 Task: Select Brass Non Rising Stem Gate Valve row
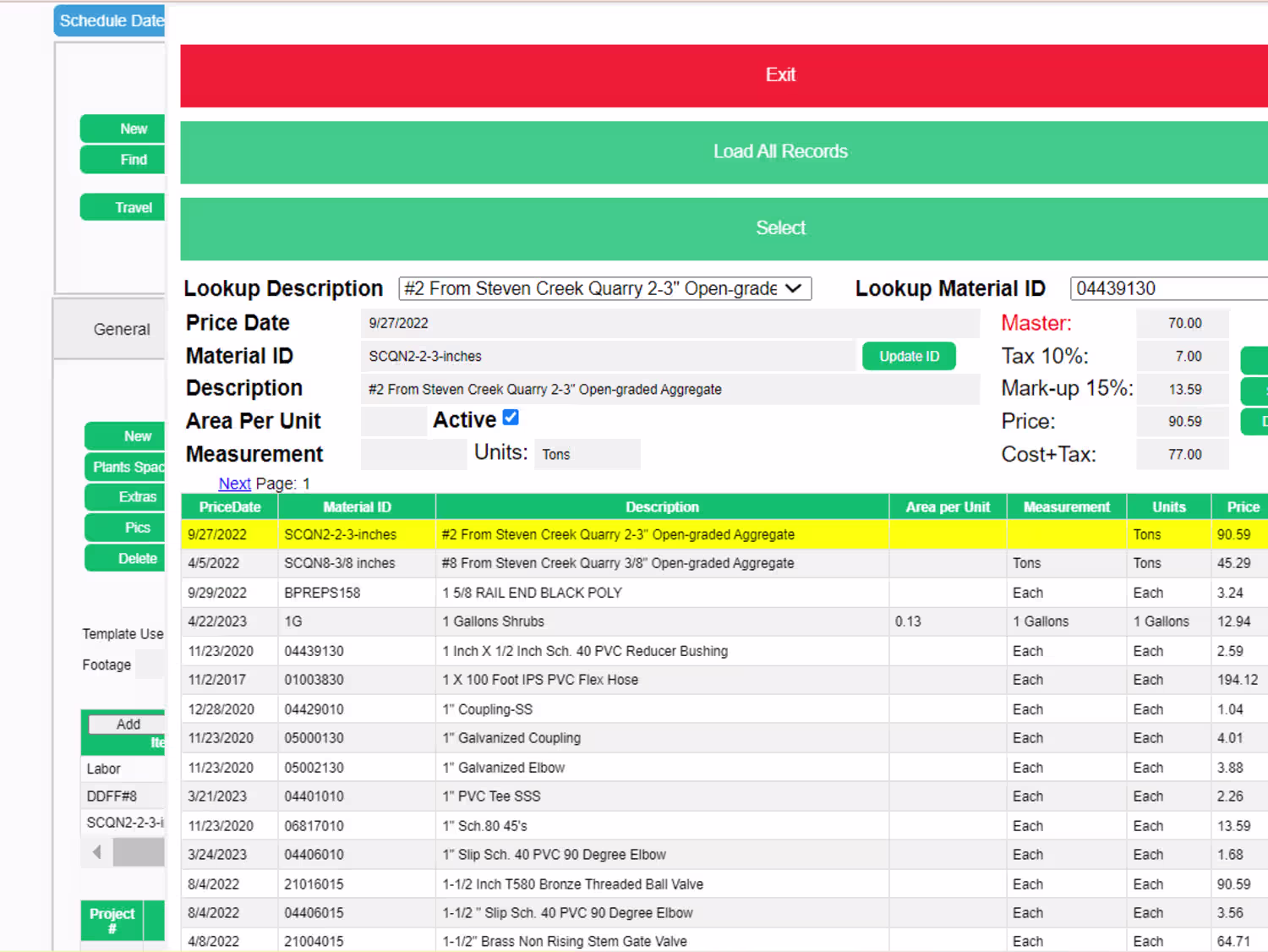724,941
